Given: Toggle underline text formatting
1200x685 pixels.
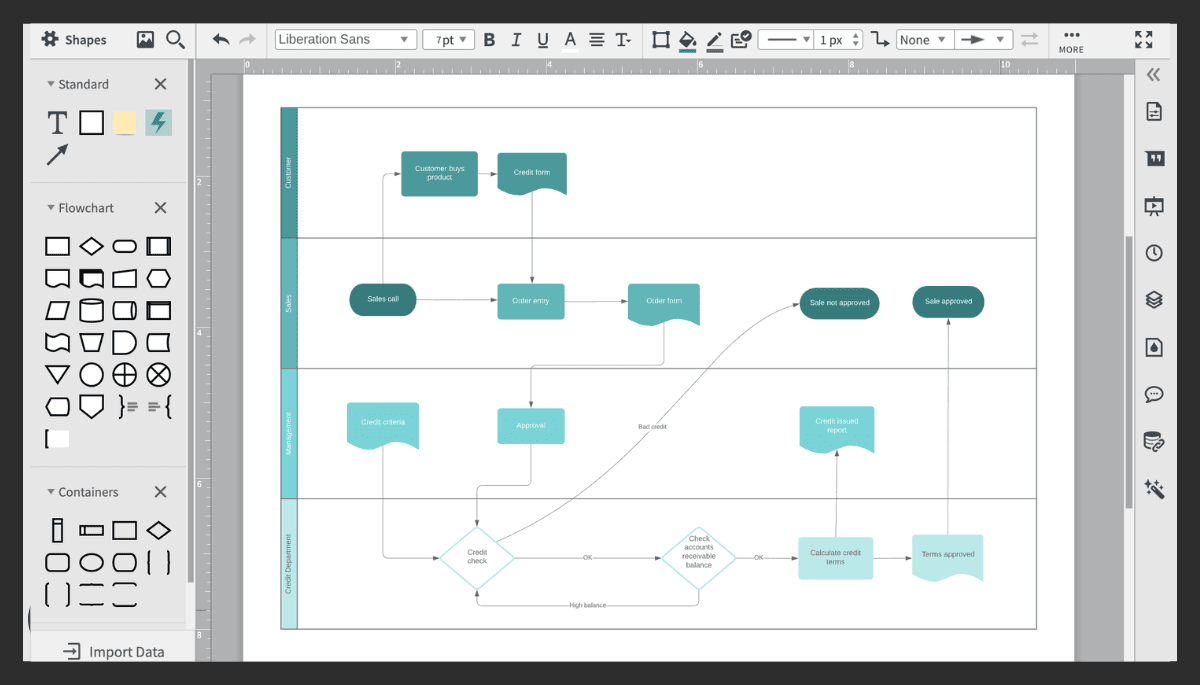Looking at the screenshot, I should pyautogui.click(x=541, y=40).
